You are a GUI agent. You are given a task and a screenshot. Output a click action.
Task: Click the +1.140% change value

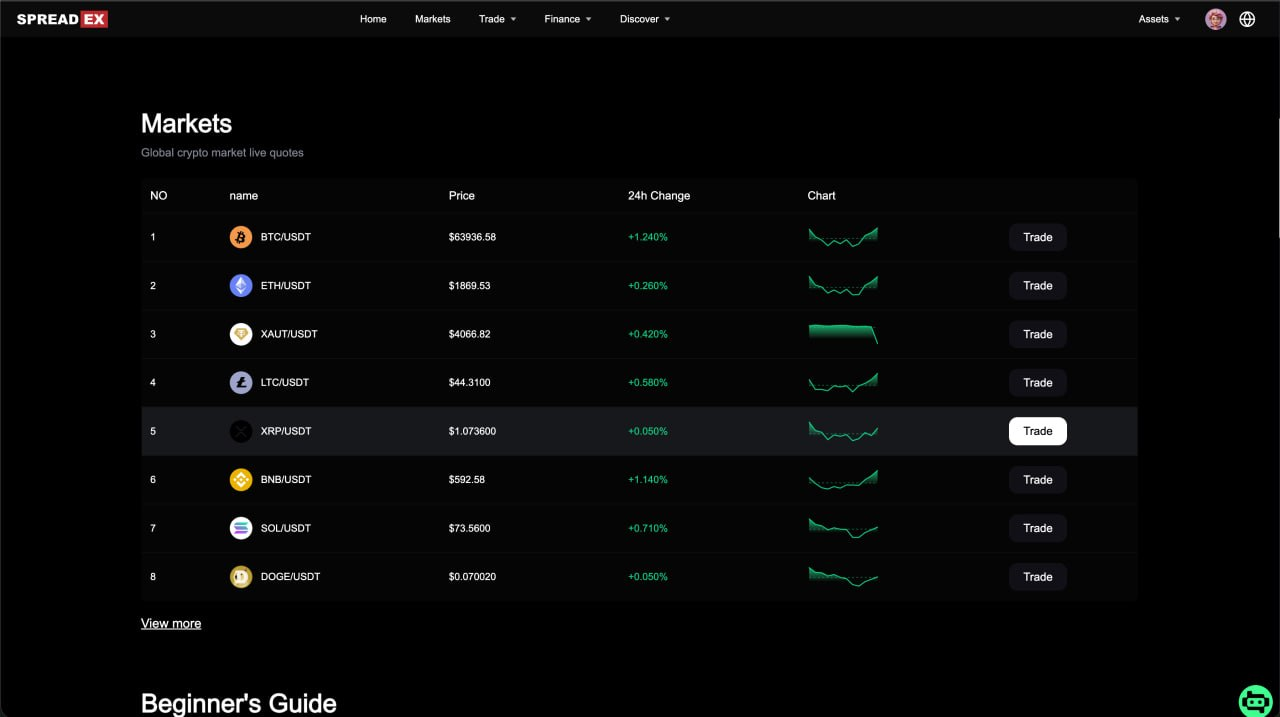point(648,480)
